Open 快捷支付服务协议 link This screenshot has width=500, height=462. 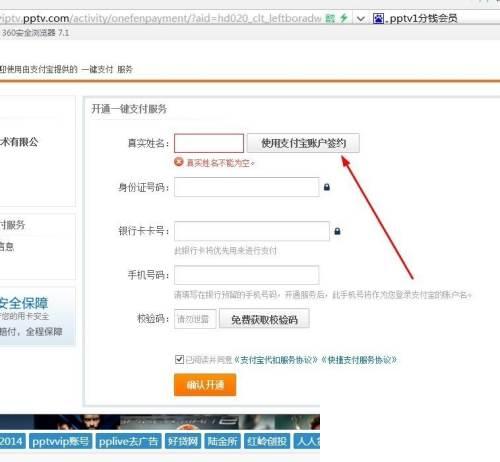point(359,360)
